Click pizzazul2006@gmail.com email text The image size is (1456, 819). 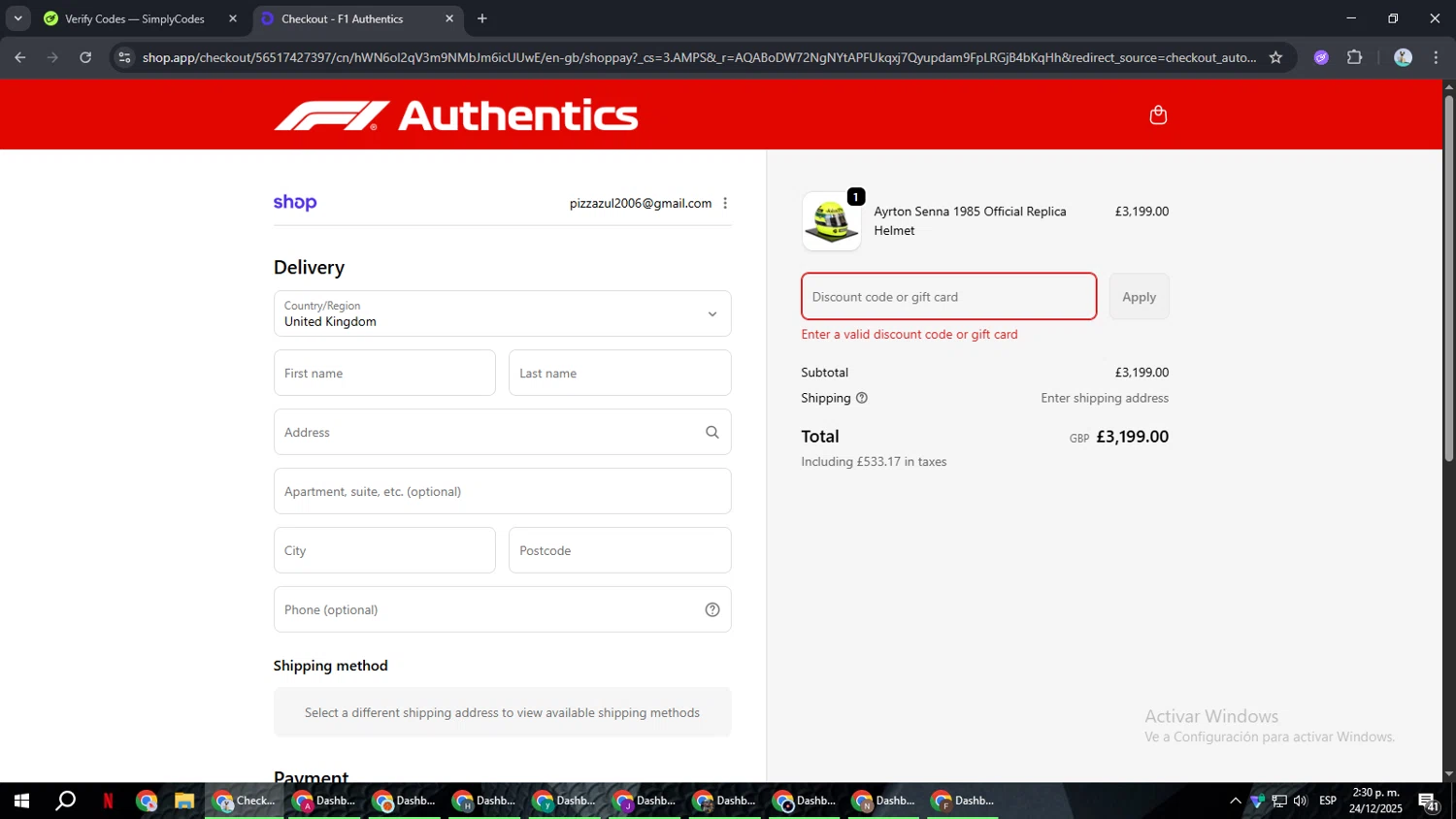pyautogui.click(x=641, y=203)
